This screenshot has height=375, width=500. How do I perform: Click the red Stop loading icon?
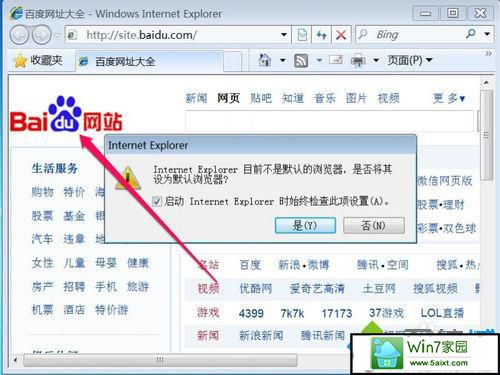341,35
